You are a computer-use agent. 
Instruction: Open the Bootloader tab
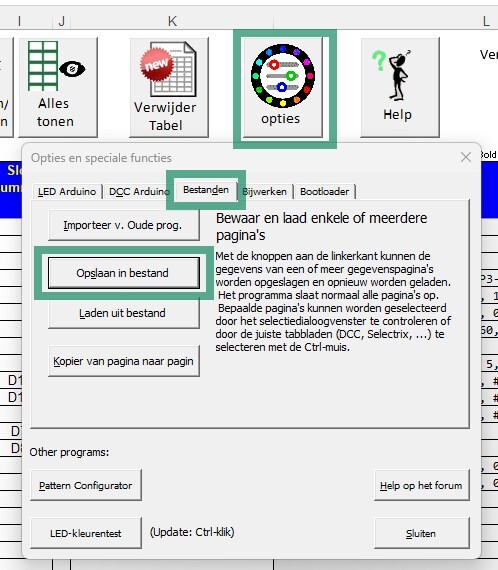tap(325, 192)
